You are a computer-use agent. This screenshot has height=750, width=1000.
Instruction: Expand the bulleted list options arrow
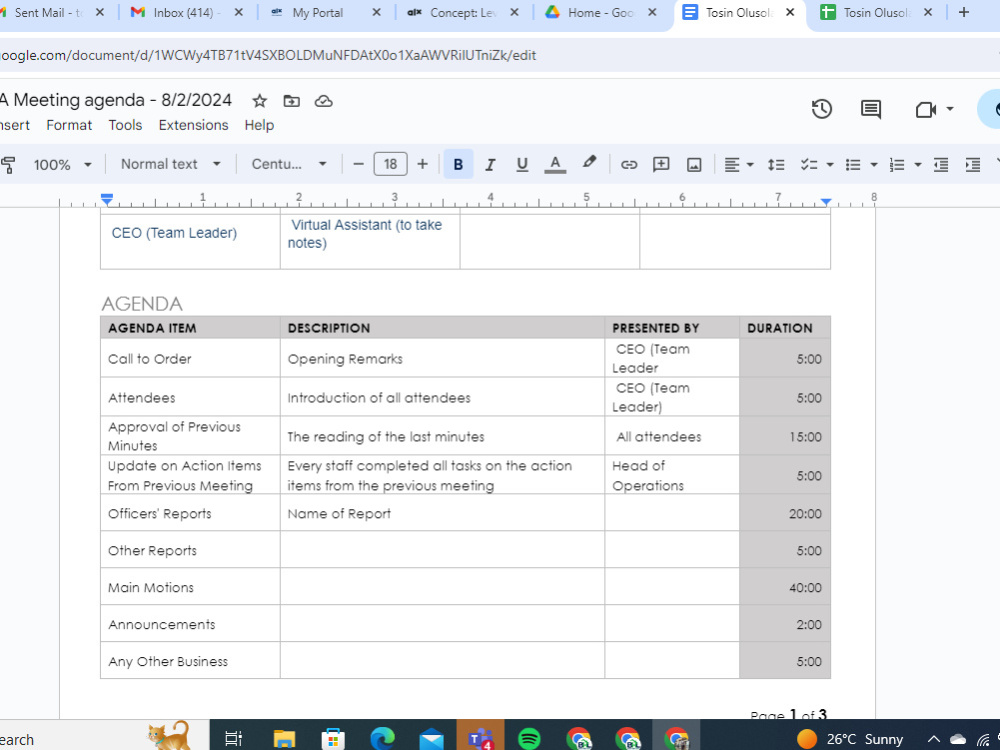(874, 165)
